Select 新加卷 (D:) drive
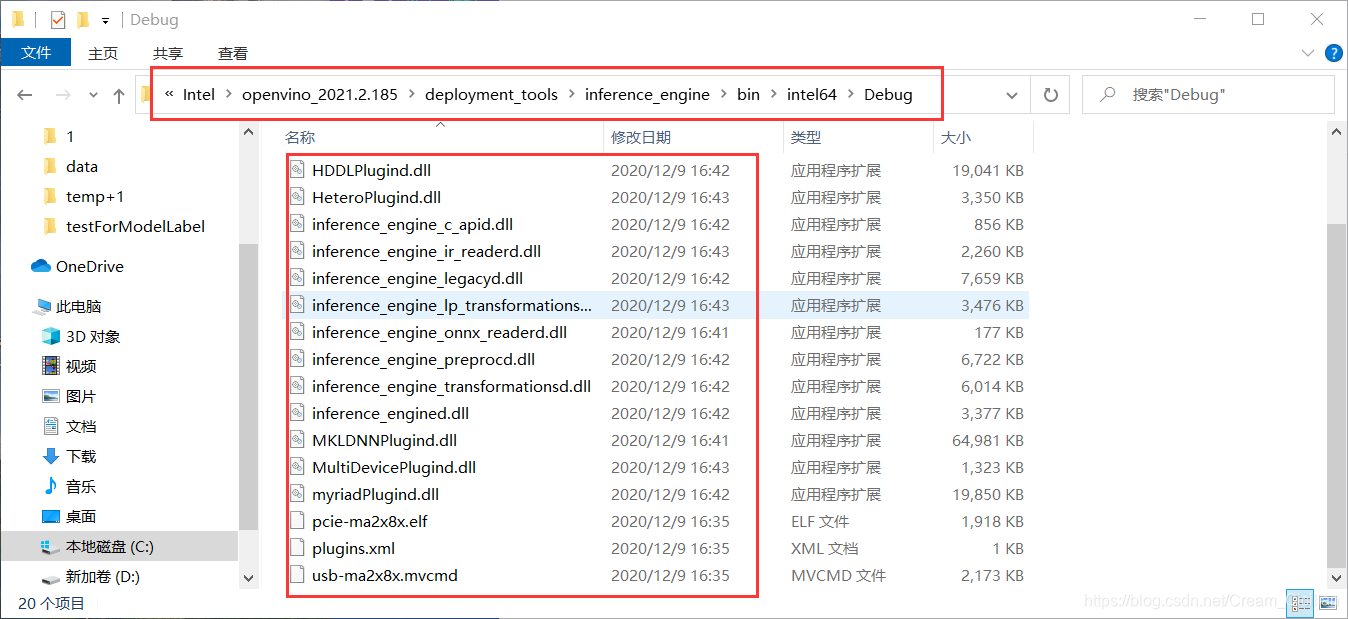Image resolution: width=1348 pixels, height=619 pixels. pyautogui.click(x=102, y=577)
